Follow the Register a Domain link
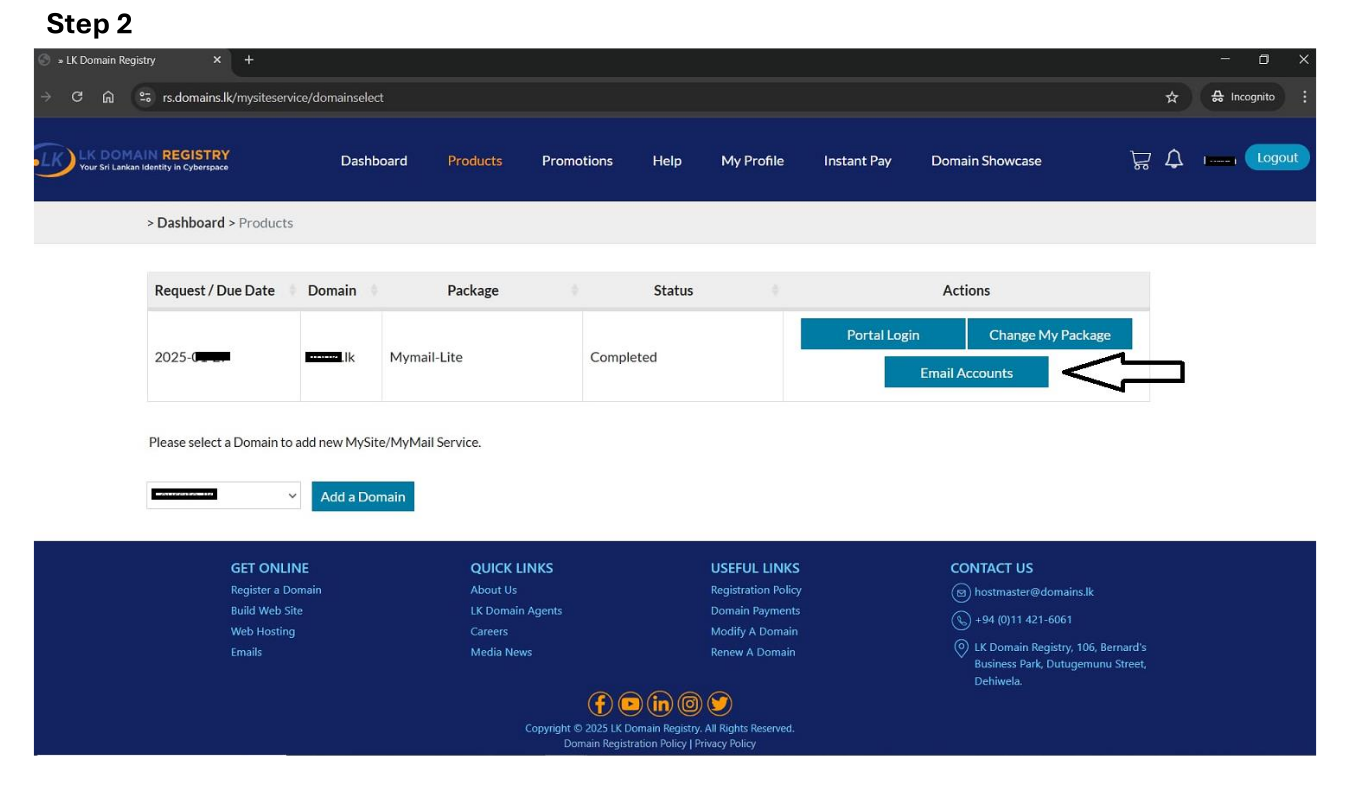1366x794 pixels. (276, 589)
